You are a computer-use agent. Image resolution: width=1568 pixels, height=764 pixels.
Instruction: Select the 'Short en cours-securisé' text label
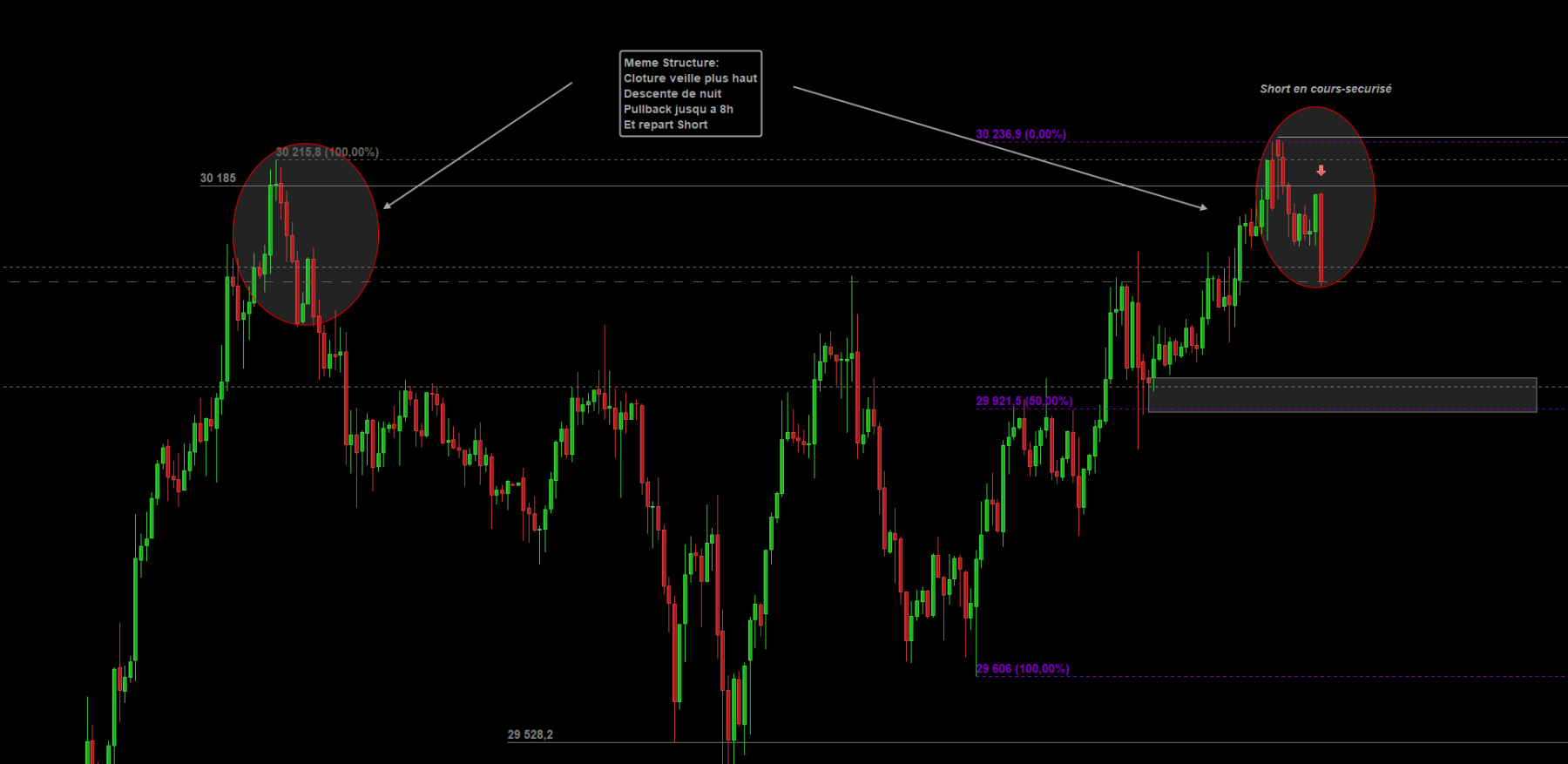pos(1326,89)
